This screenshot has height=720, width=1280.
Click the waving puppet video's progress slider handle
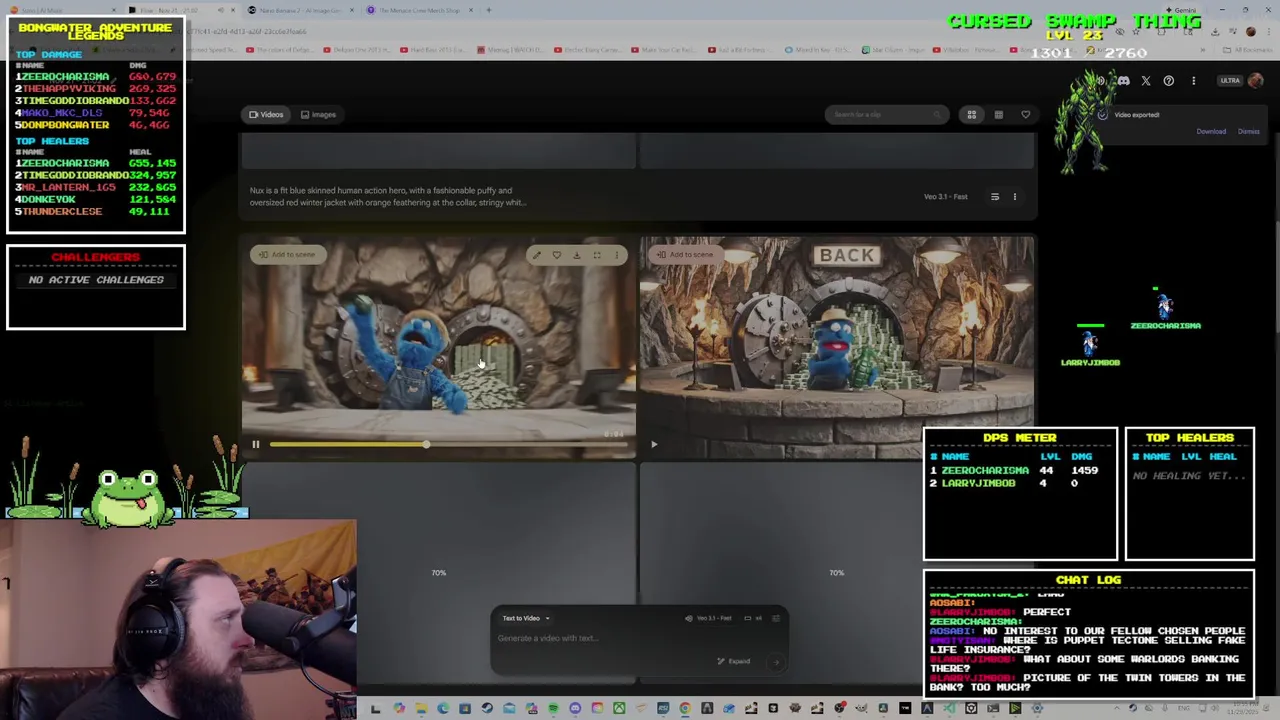coord(426,444)
